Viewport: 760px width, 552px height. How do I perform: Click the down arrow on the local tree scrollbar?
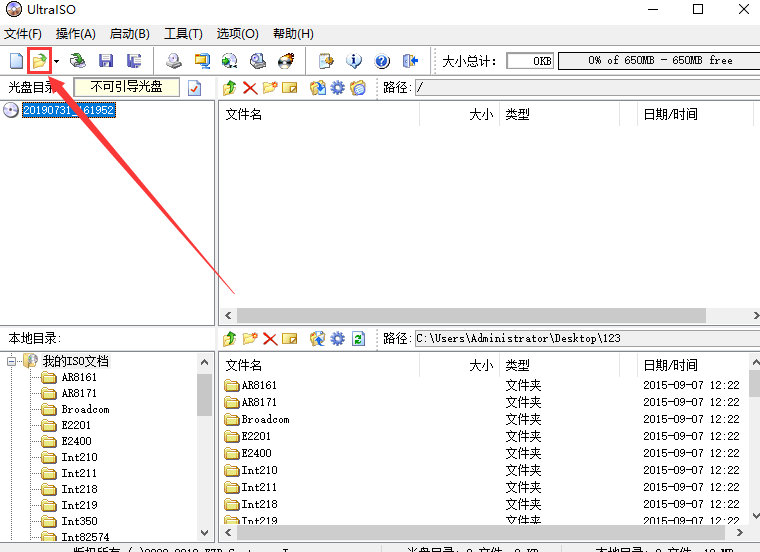point(205,533)
